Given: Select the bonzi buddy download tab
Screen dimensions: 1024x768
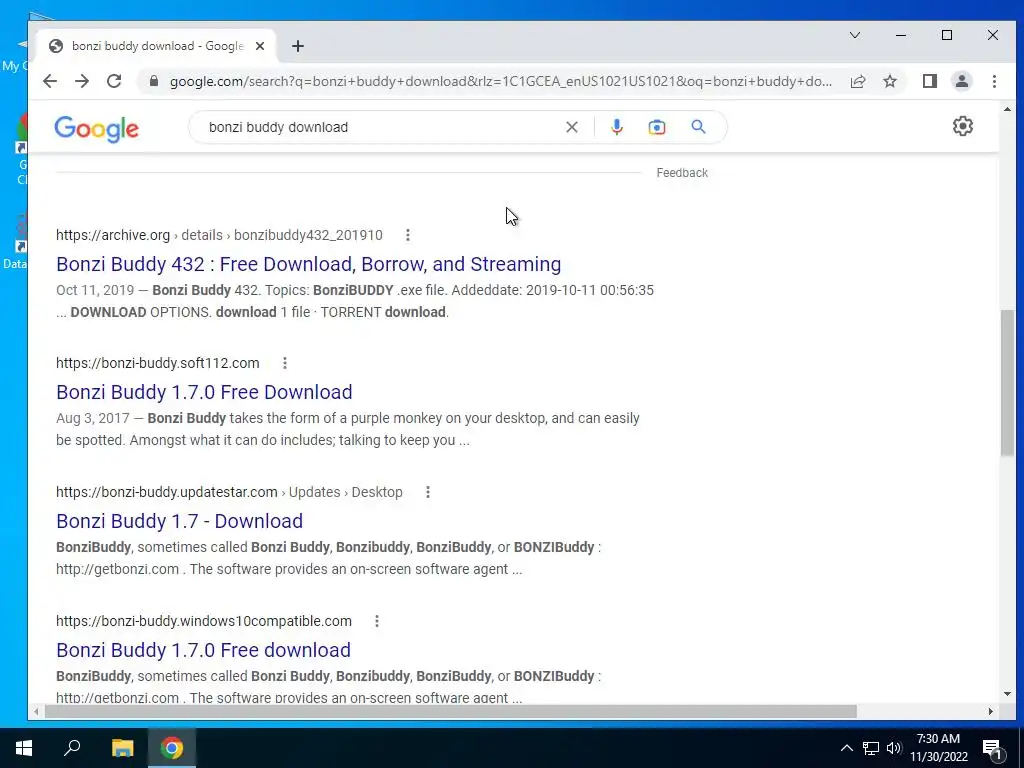Looking at the screenshot, I should click(157, 46).
